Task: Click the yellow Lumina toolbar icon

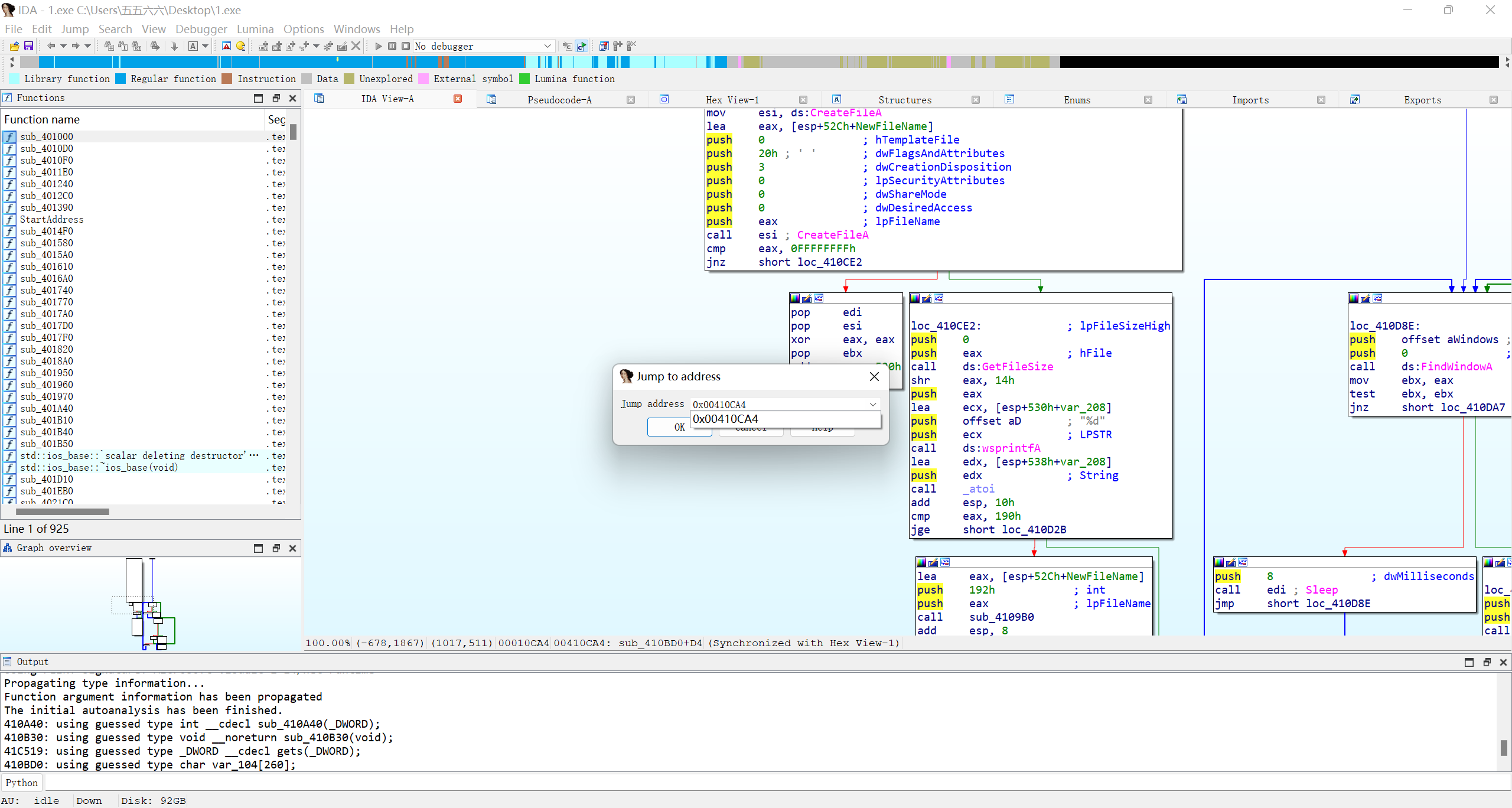Action: 240,46
